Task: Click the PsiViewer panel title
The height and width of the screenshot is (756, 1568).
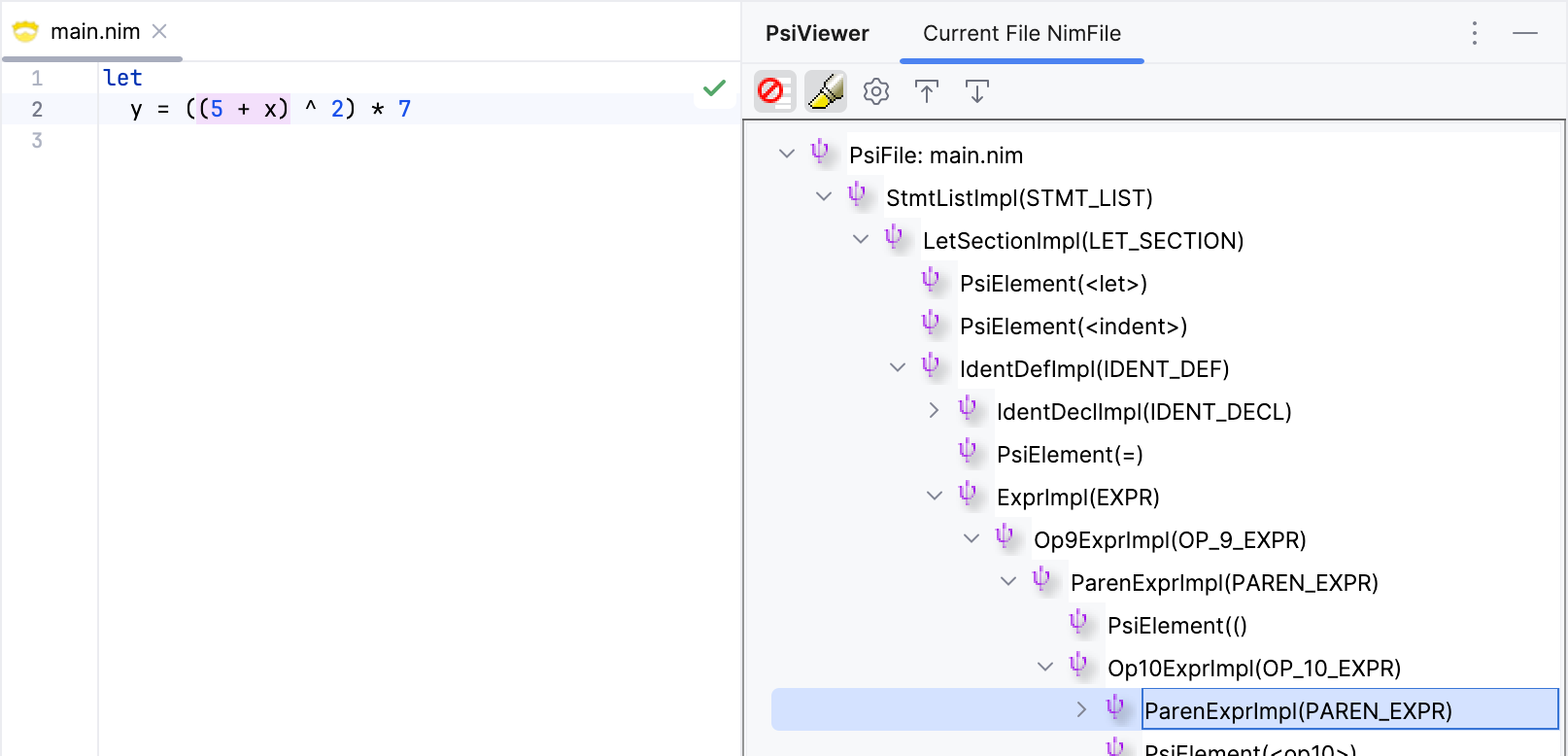Action: pyautogui.click(x=817, y=33)
